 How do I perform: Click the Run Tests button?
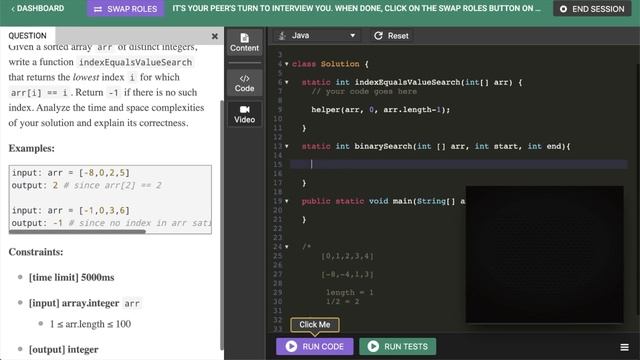(x=398, y=346)
